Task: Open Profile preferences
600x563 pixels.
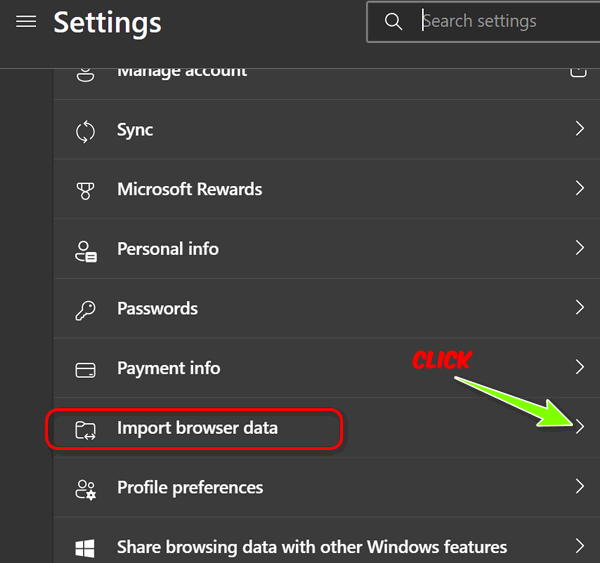Action: click(x=190, y=487)
